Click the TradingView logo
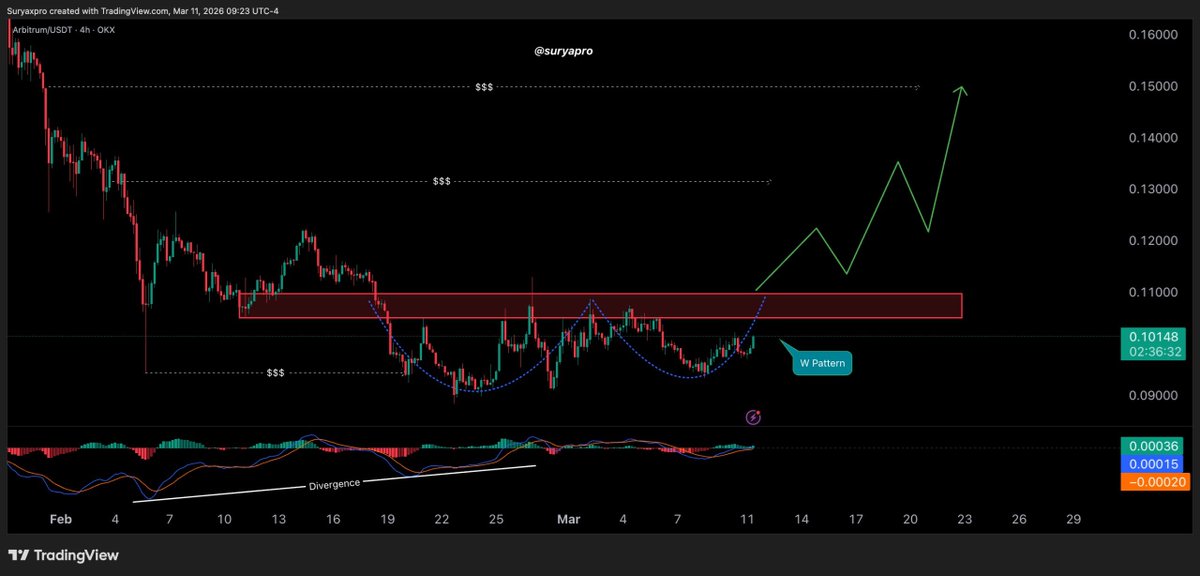This screenshot has height=576, width=1200. click(x=63, y=555)
